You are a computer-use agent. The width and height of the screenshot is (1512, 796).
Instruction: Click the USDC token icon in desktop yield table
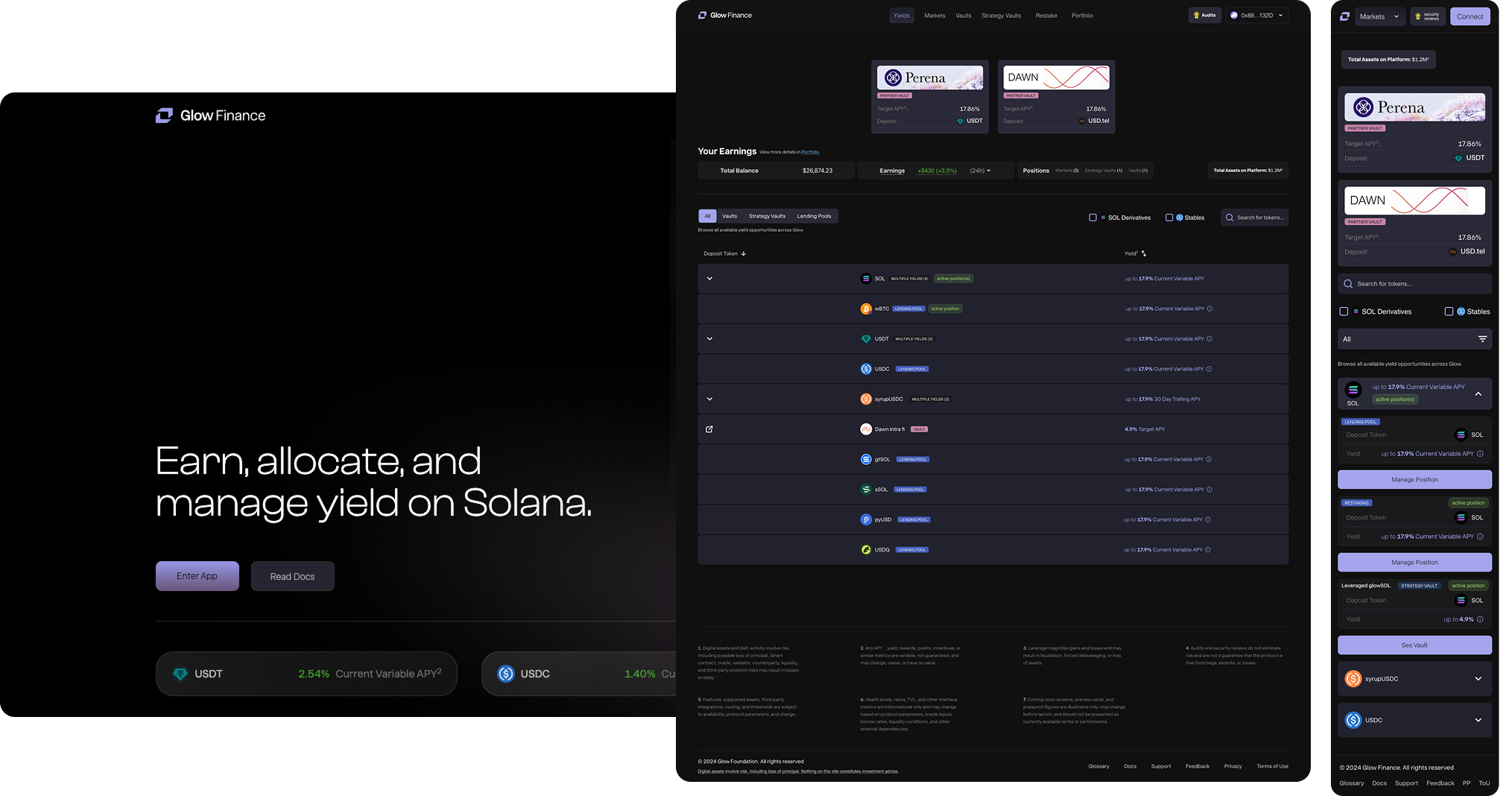tap(866, 369)
